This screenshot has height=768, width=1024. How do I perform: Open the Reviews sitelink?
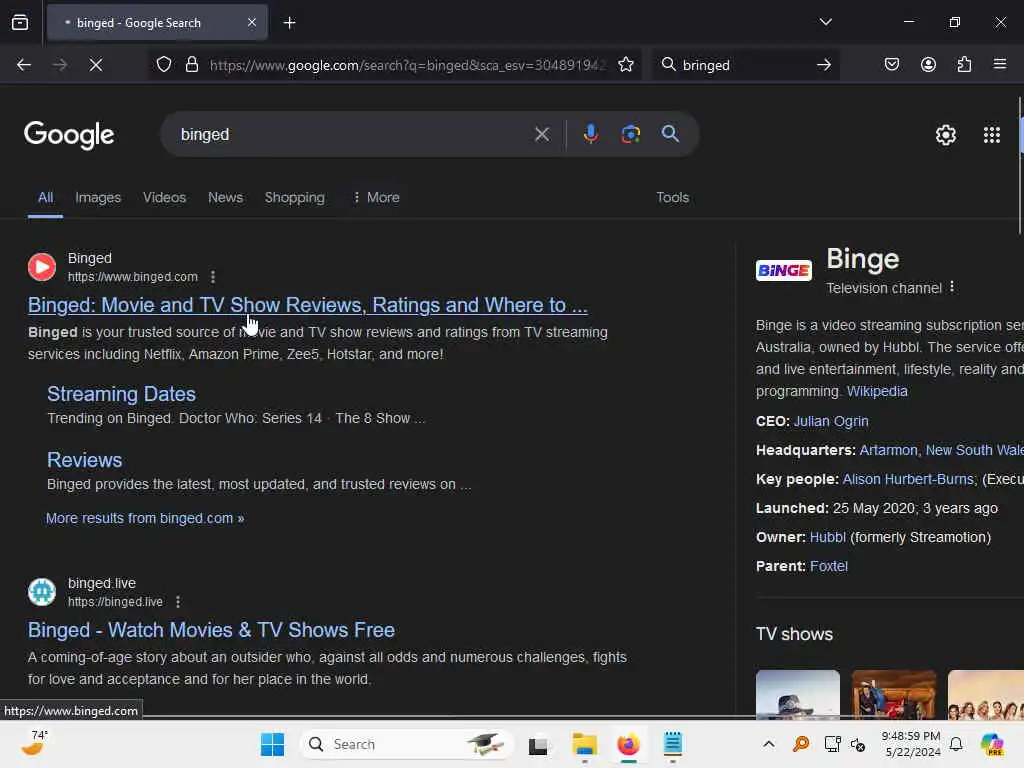pos(84,460)
